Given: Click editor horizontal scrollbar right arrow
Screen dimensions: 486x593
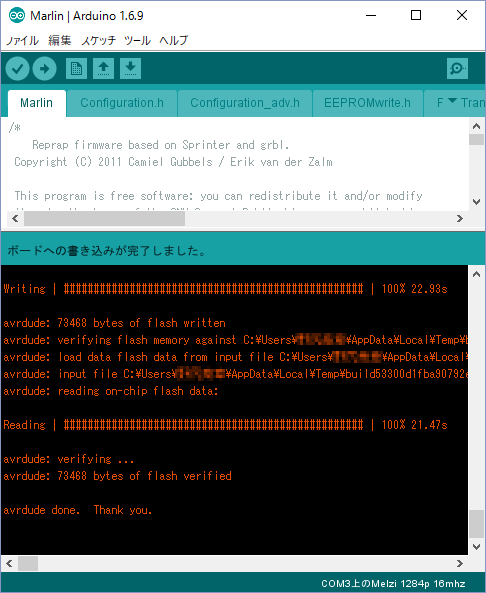Looking at the screenshot, I should pyautogui.click(x=460, y=219).
